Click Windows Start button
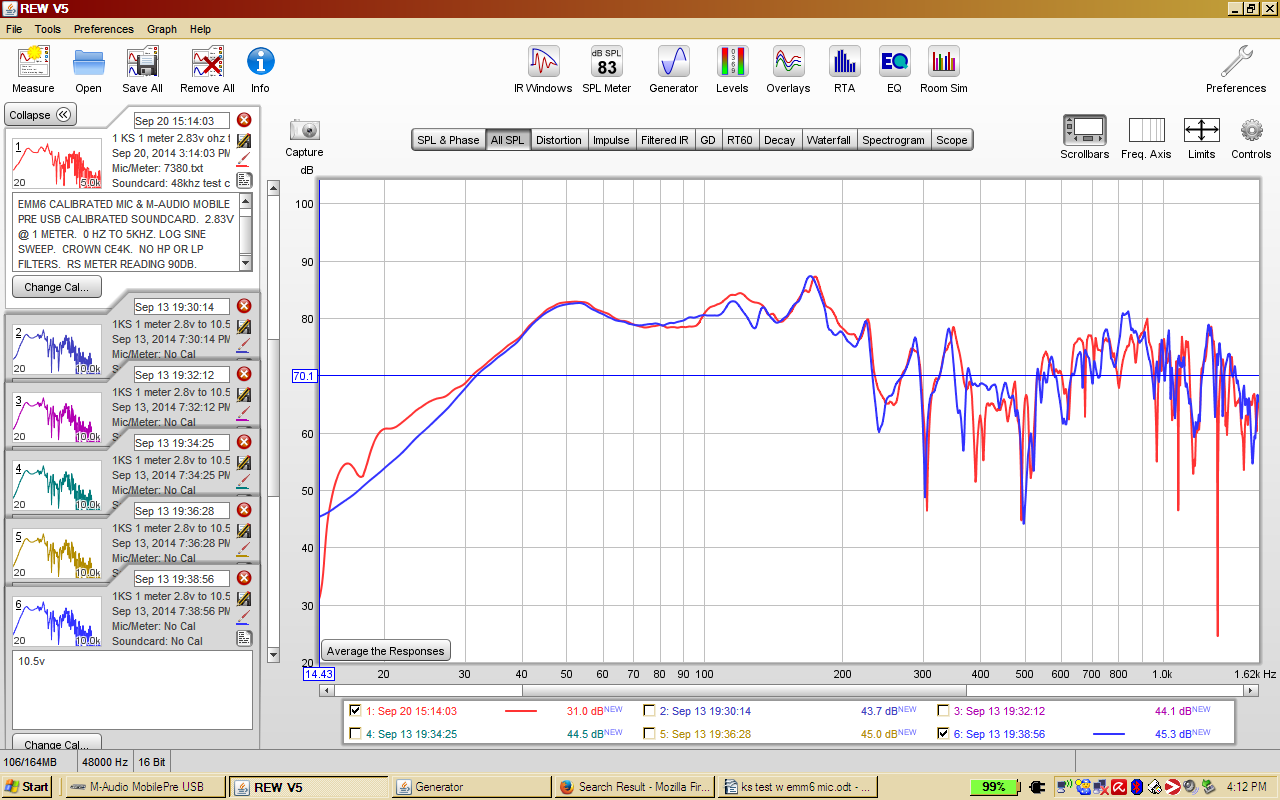The height and width of the screenshot is (800, 1280). 26,787
